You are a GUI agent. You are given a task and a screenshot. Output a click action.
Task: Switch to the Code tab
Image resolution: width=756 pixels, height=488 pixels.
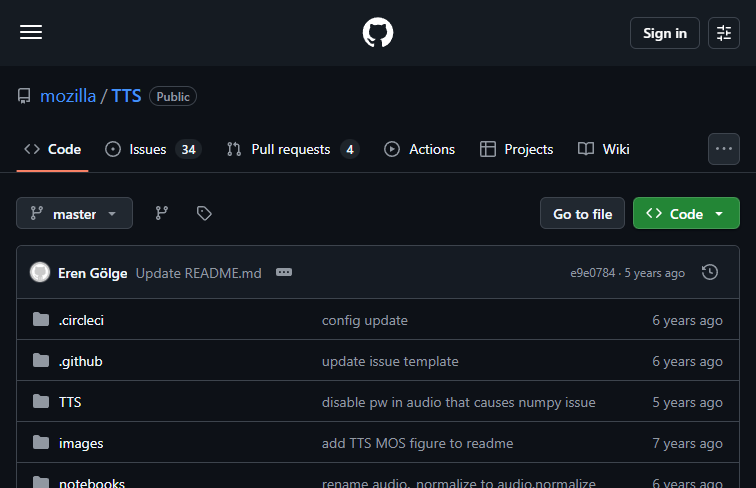tap(53, 149)
